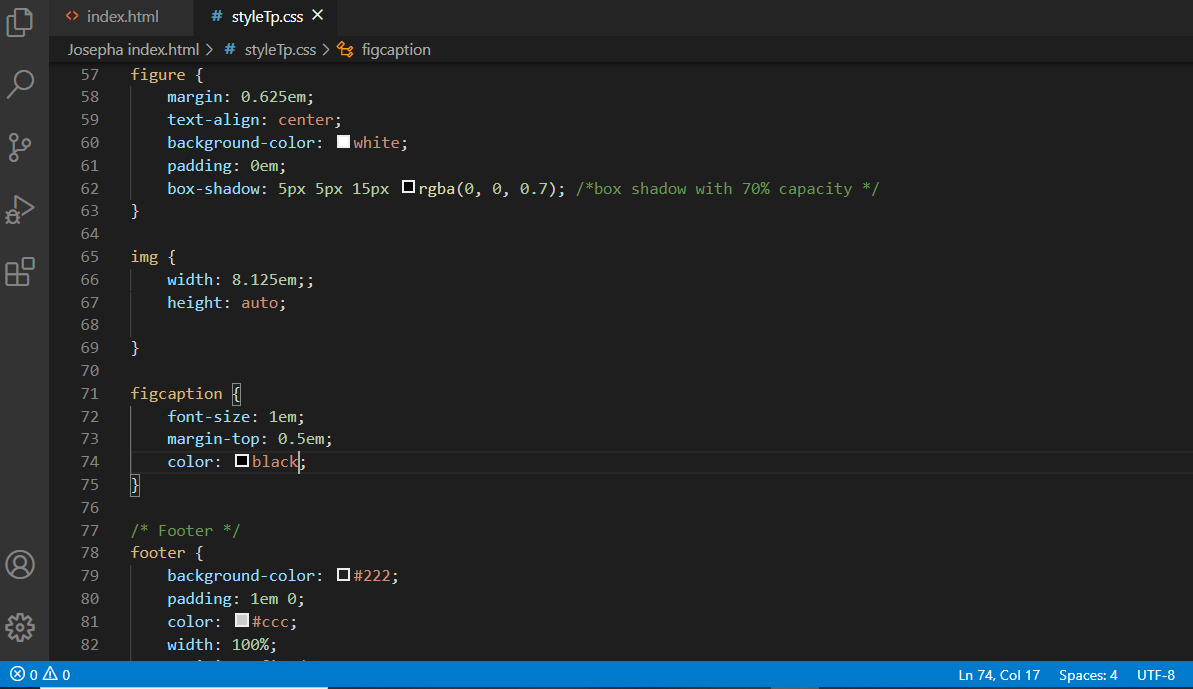Open the Explorer files view
The image size is (1193, 689).
click(x=20, y=21)
